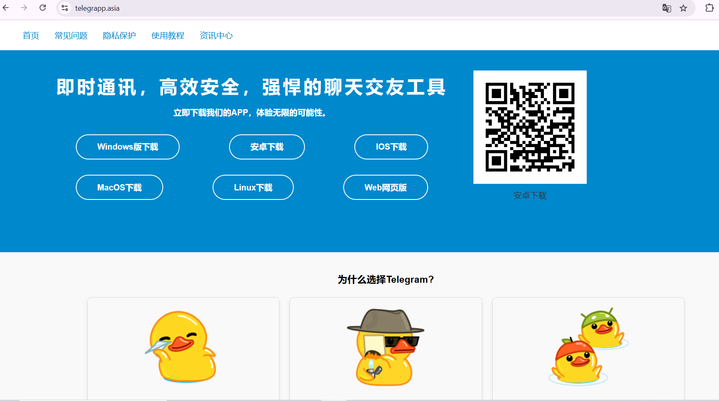Select the IOS下载 button
Screen dimensions: 719x401
pyautogui.click(x=391, y=147)
